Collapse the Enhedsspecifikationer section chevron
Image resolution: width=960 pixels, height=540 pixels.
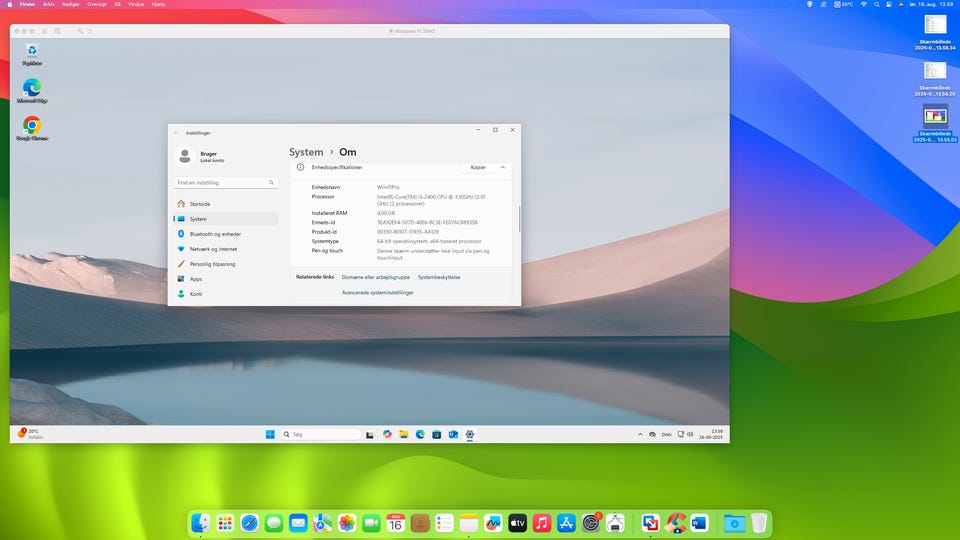(x=503, y=167)
